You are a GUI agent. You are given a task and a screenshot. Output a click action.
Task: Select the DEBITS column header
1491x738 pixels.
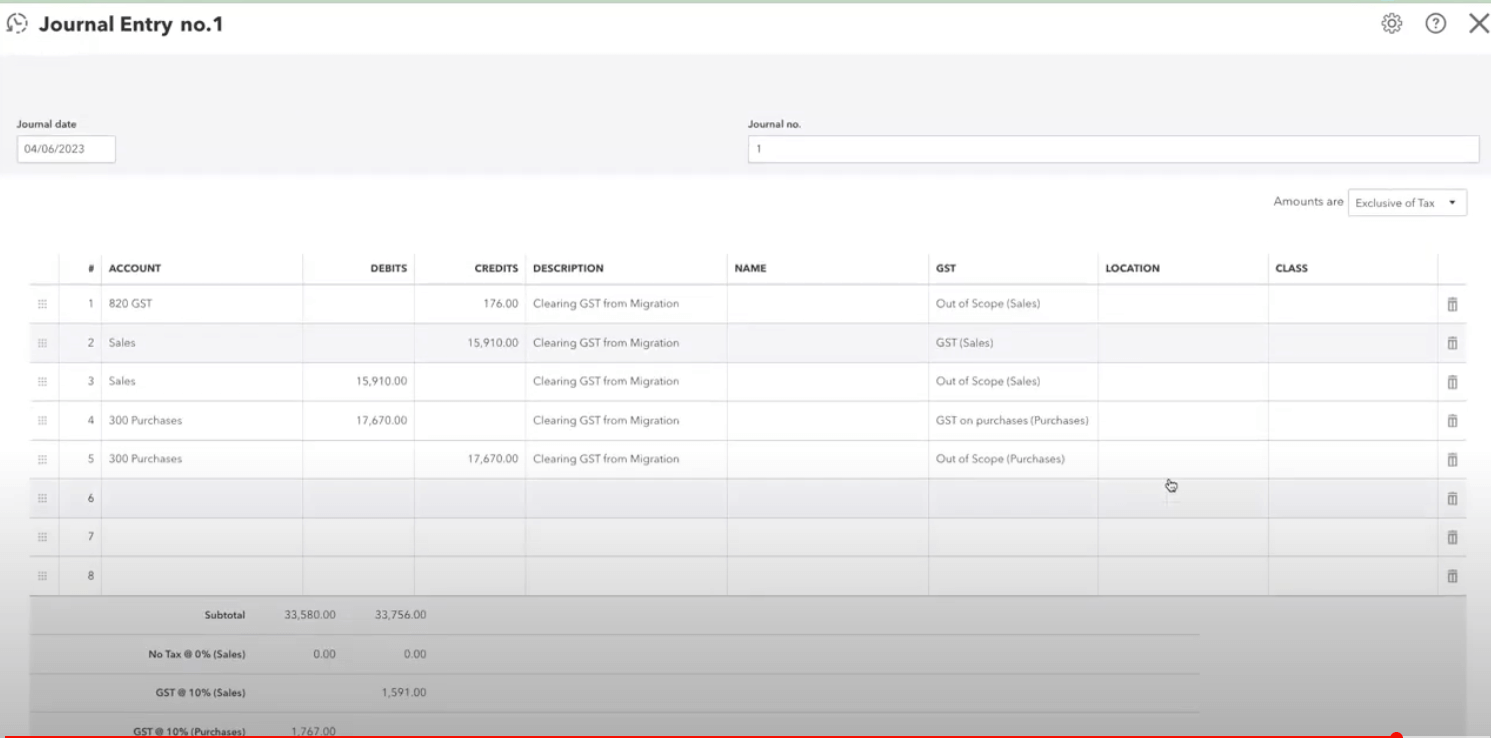(x=388, y=269)
